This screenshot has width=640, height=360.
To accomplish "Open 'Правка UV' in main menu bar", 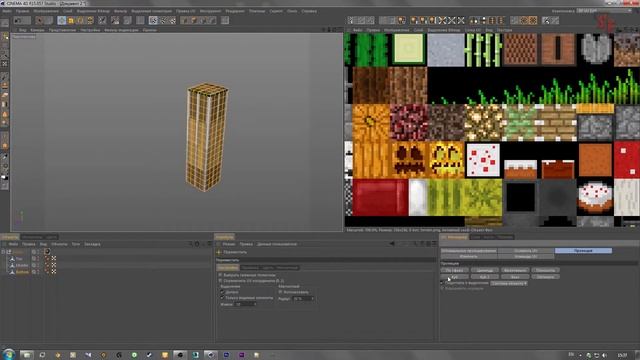I will (186, 11).
